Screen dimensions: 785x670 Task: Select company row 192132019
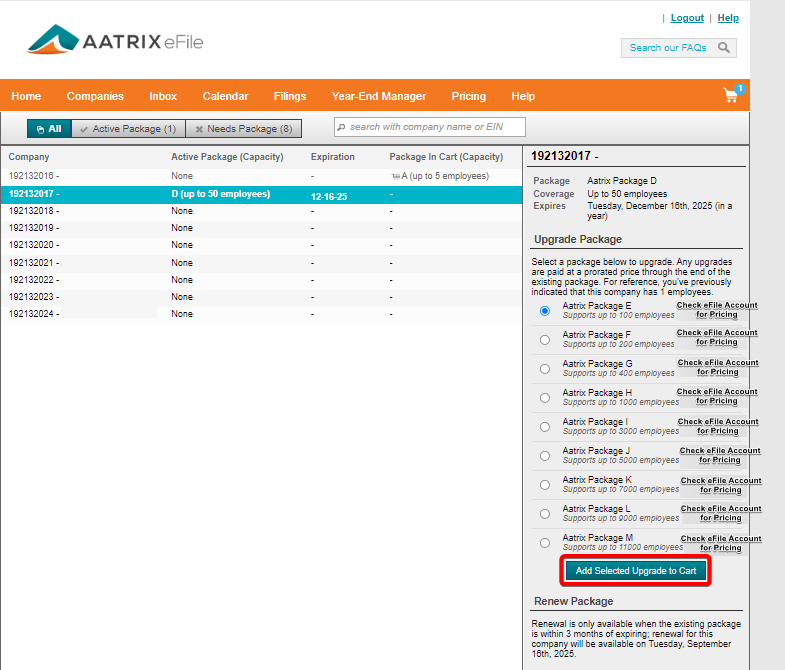tap(261, 228)
